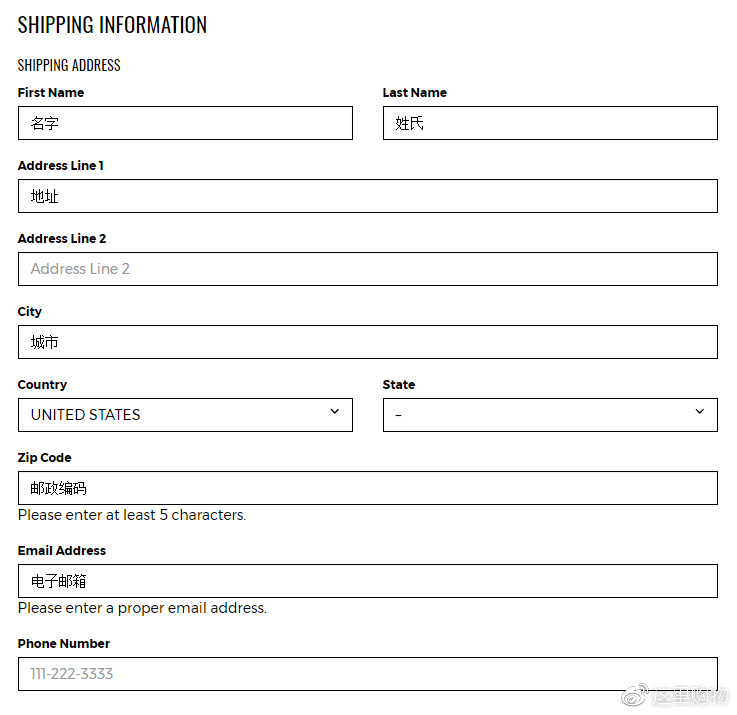This screenshot has height=715, width=737.
Task: Select the City input field
Action: (x=368, y=342)
